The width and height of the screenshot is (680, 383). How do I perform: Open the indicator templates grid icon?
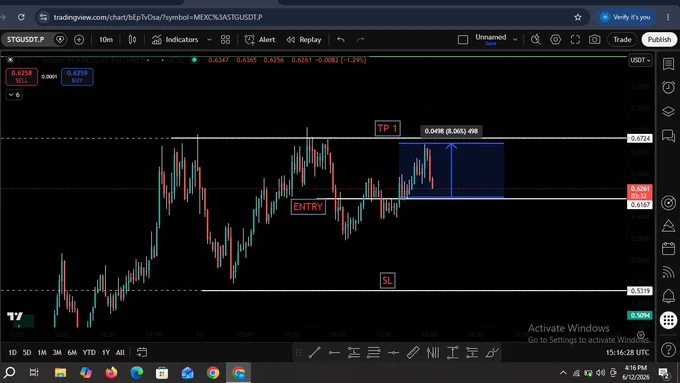point(226,39)
